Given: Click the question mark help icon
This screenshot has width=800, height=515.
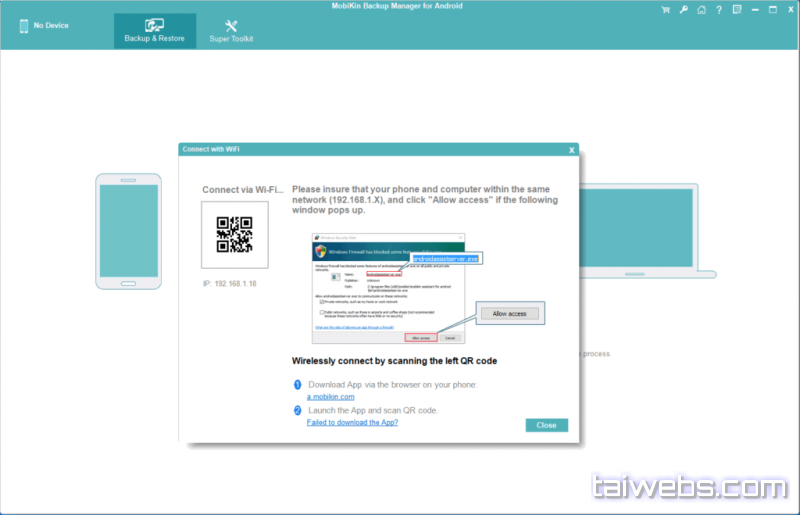Looking at the screenshot, I should [718, 10].
